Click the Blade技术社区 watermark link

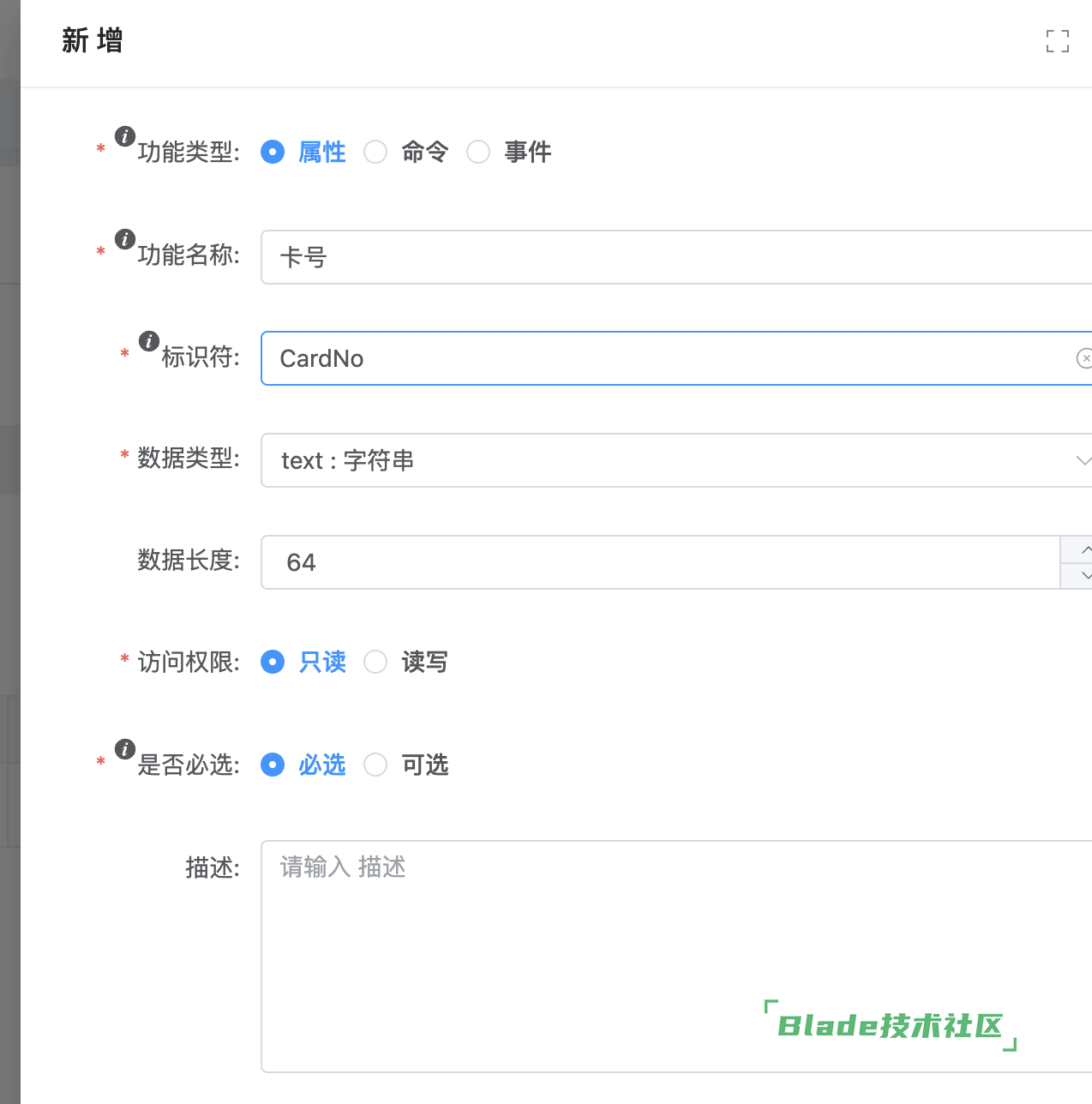point(889,1025)
